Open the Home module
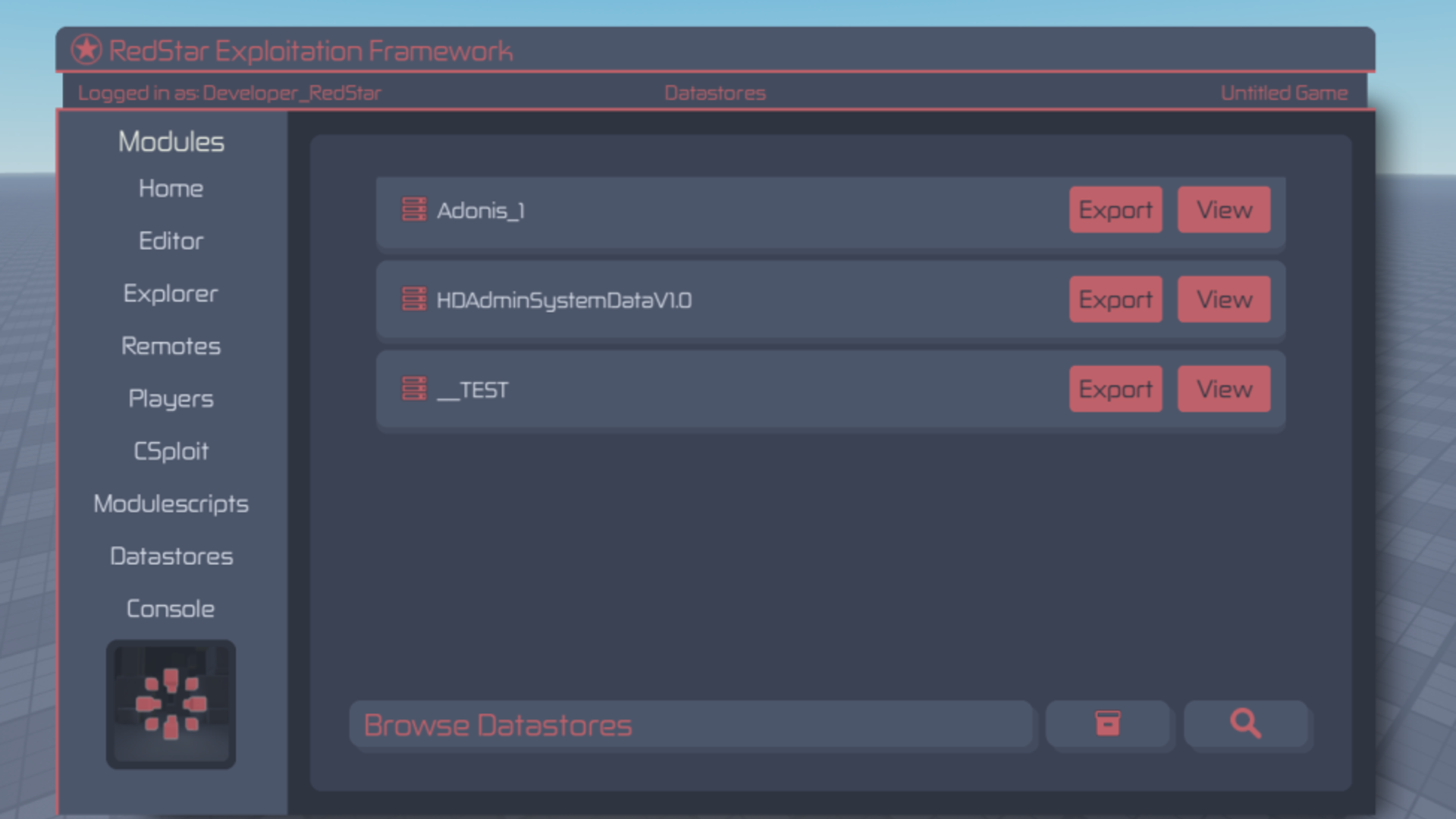Image resolution: width=1456 pixels, height=819 pixels. point(171,188)
